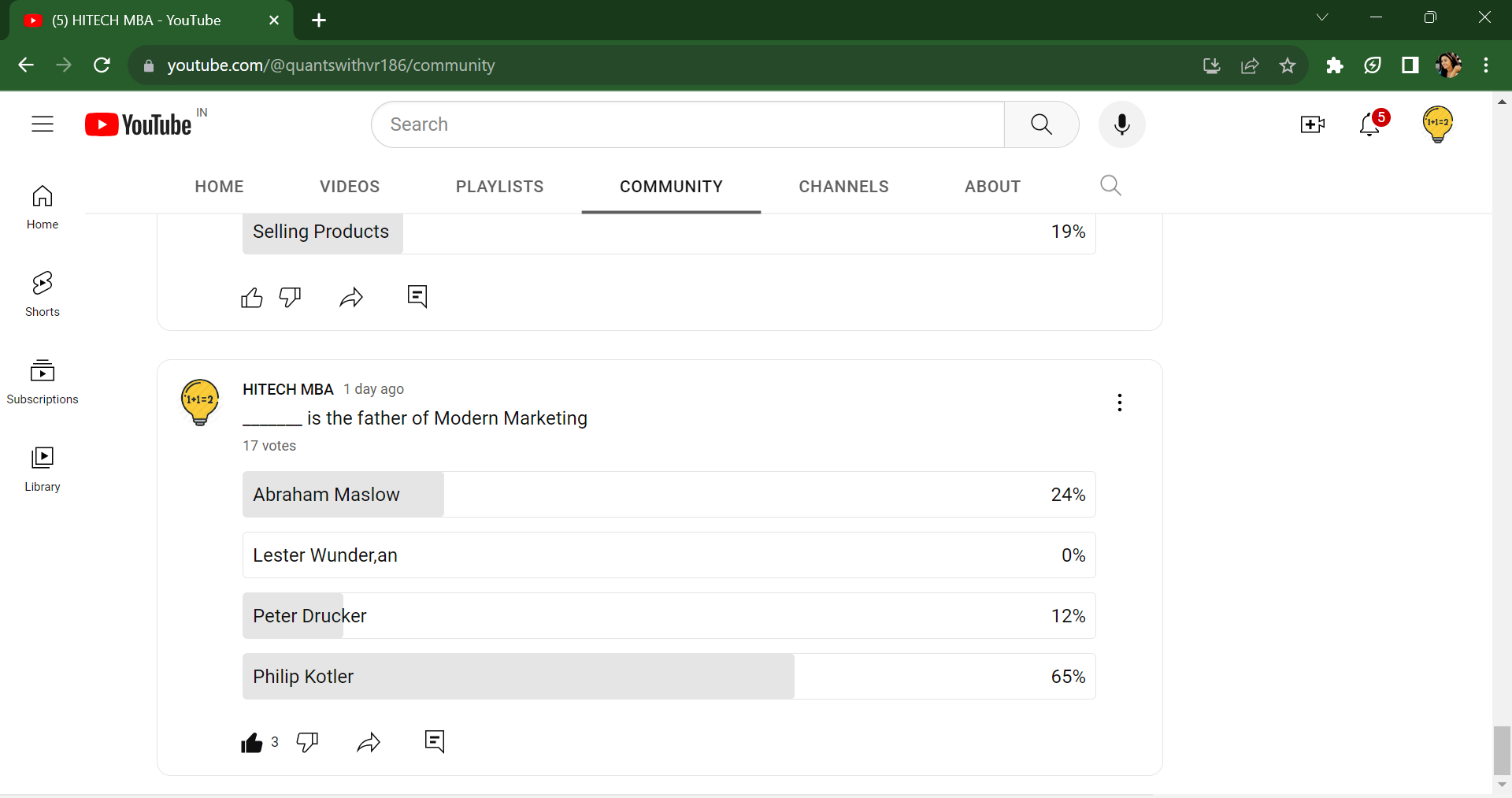
Task: Open the Create video icon
Action: 1312,124
